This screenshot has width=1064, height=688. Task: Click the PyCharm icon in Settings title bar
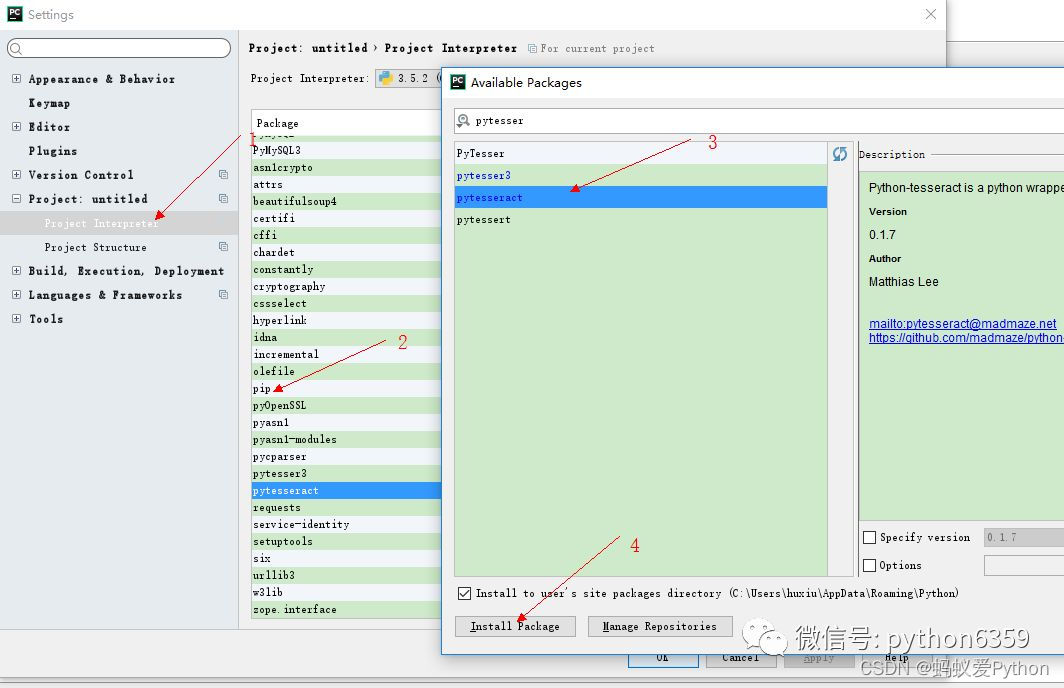pyautogui.click(x=15, y=14)
